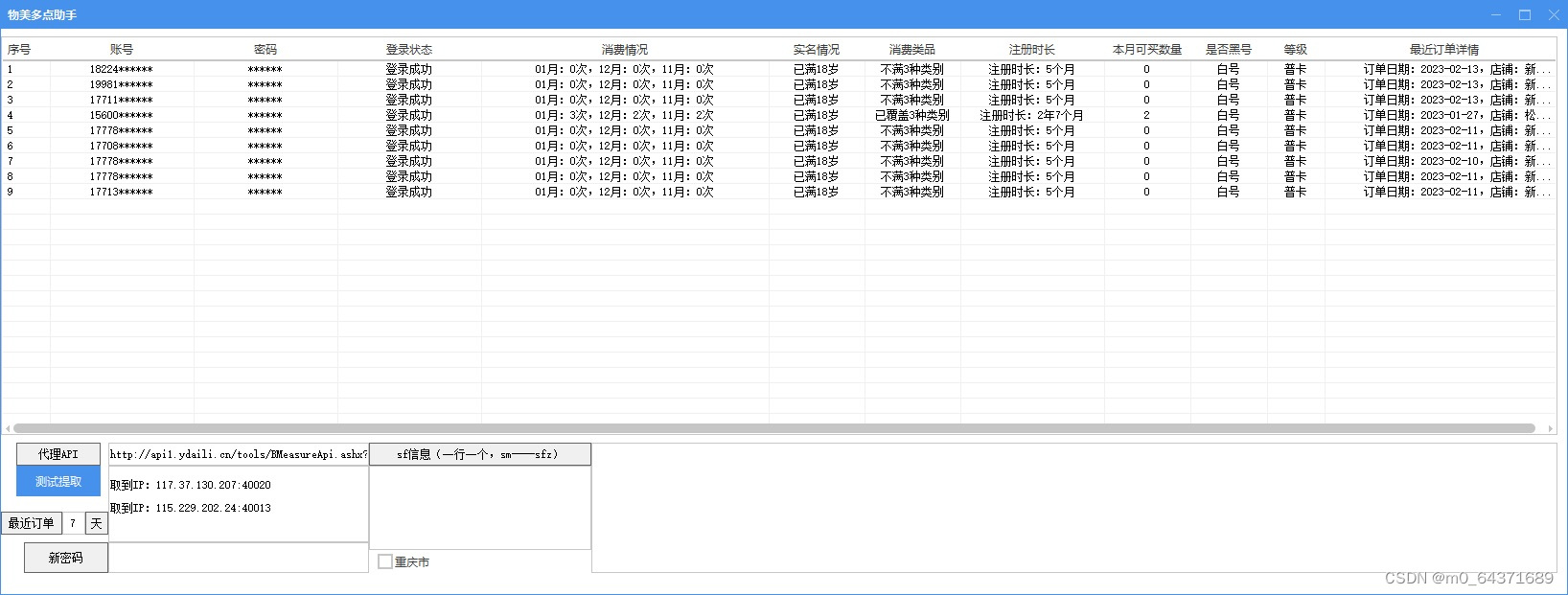Screen dimensions: 1568x595
Task: Sort by the 注册时长 column header
Action: point(1032,50)
